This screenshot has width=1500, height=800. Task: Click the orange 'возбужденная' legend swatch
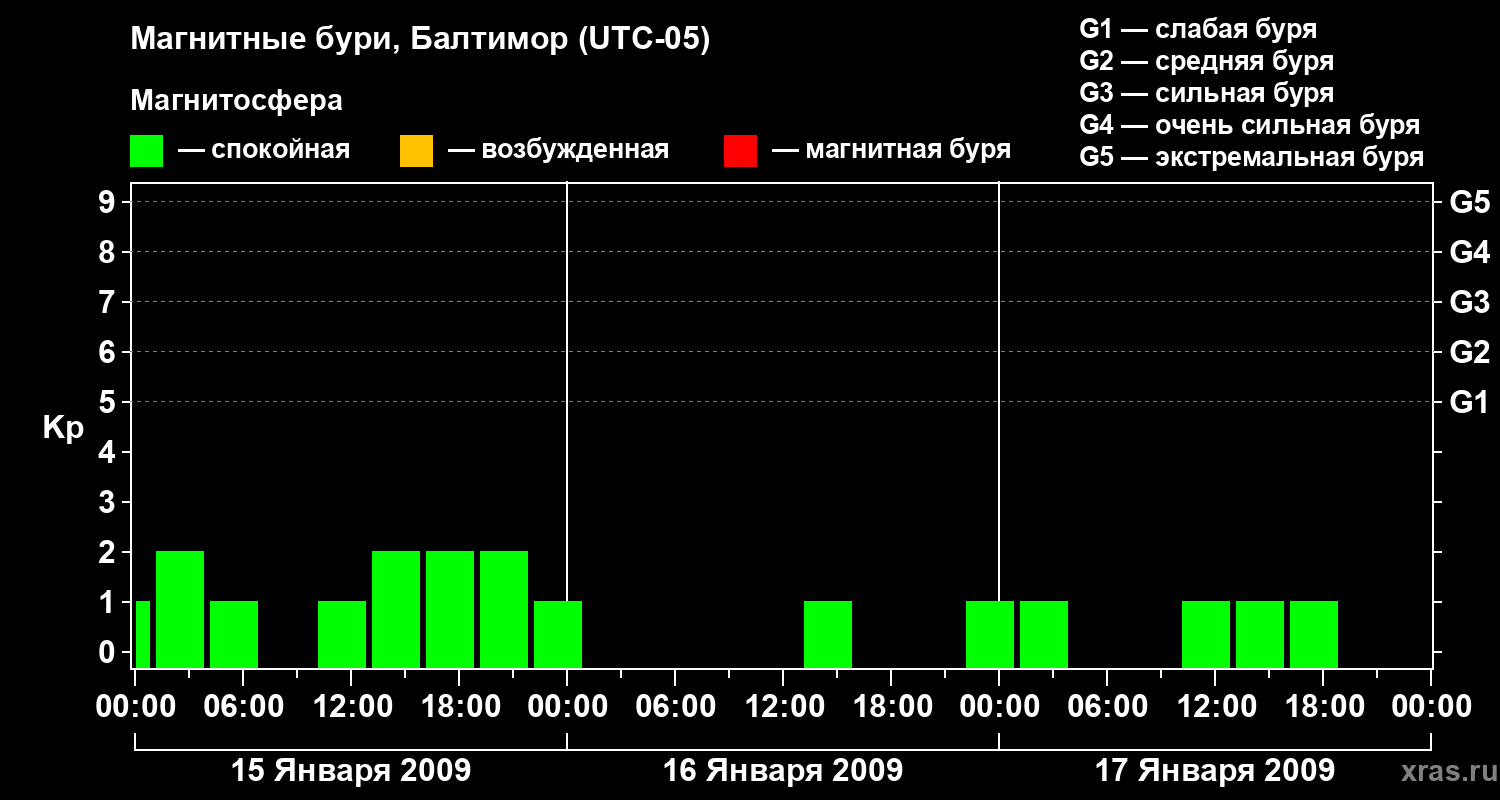(416, 151)
